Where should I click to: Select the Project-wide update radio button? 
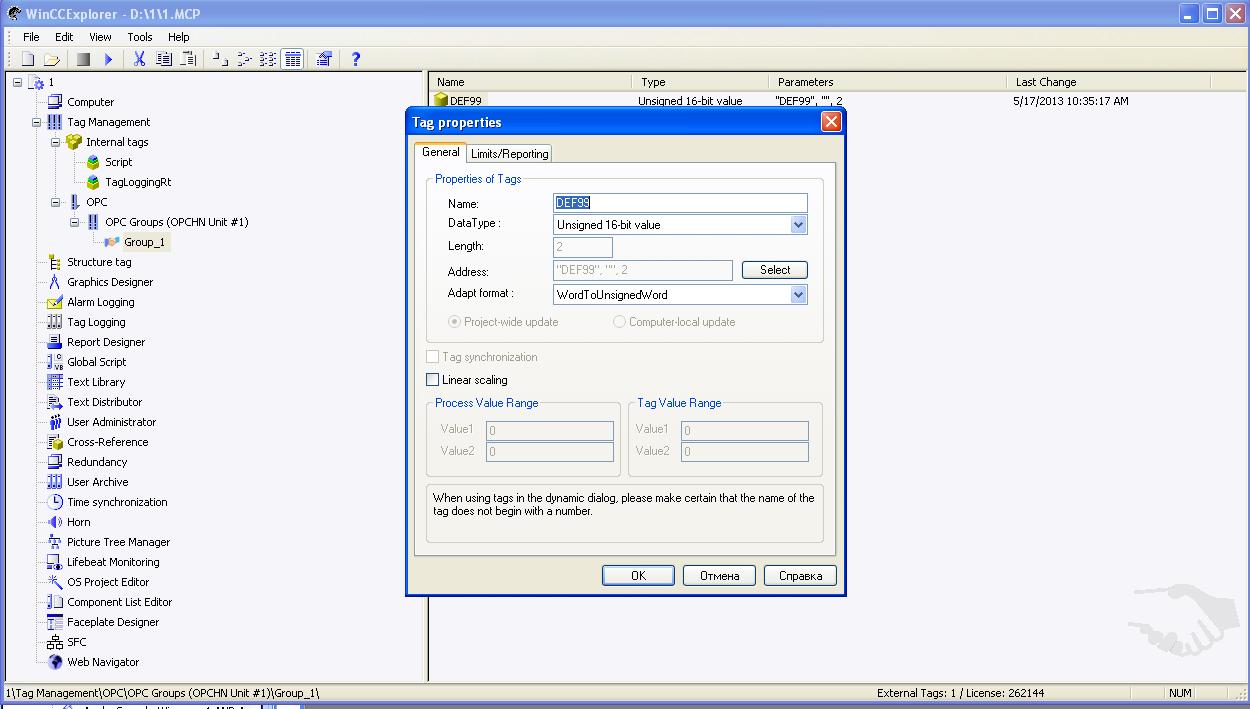coord(455,322)
